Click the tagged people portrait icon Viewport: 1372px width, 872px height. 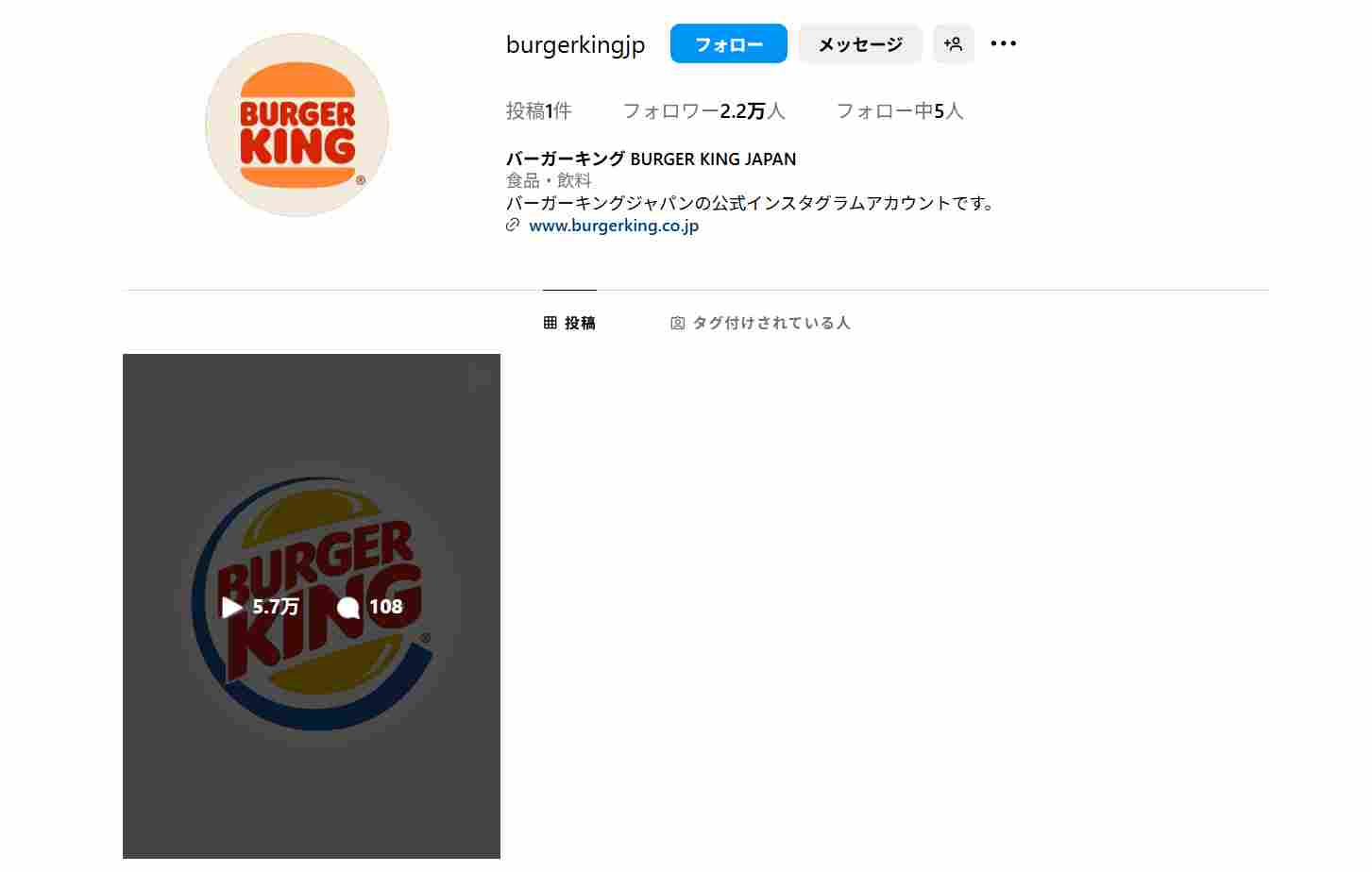click(x=677, y=323)
